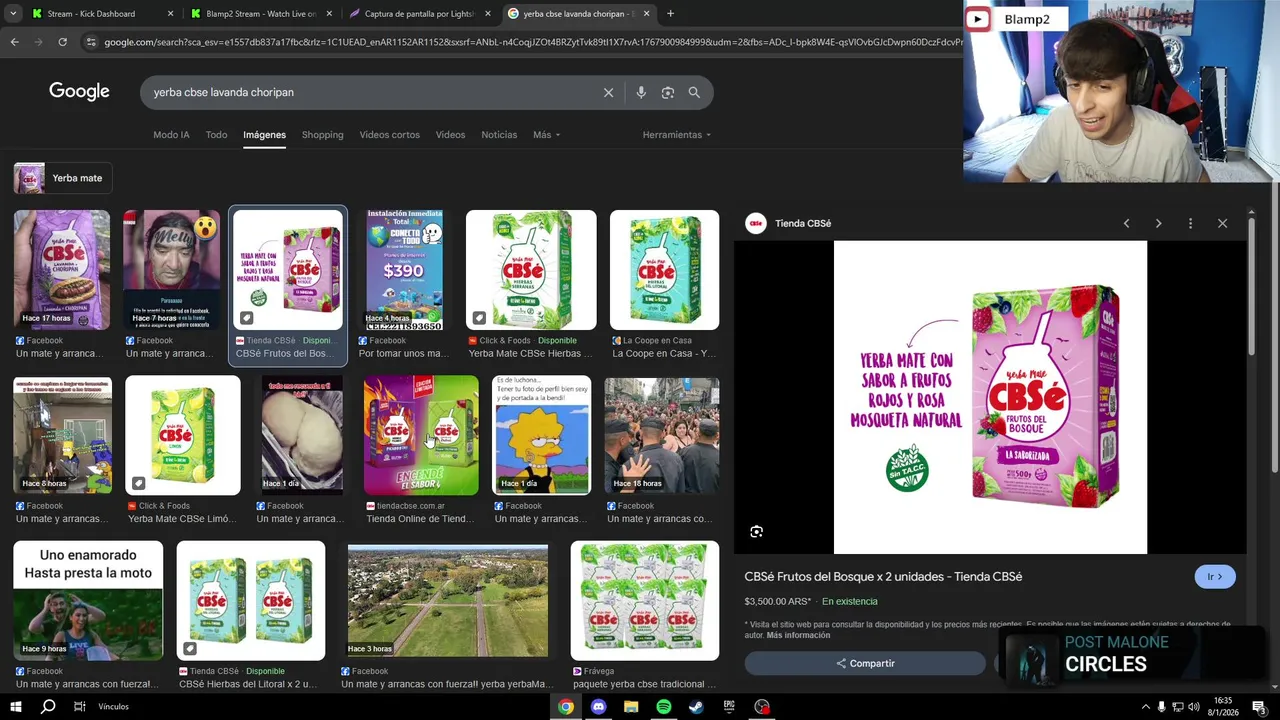Open Windows taskbar search

tap(47, 706)
